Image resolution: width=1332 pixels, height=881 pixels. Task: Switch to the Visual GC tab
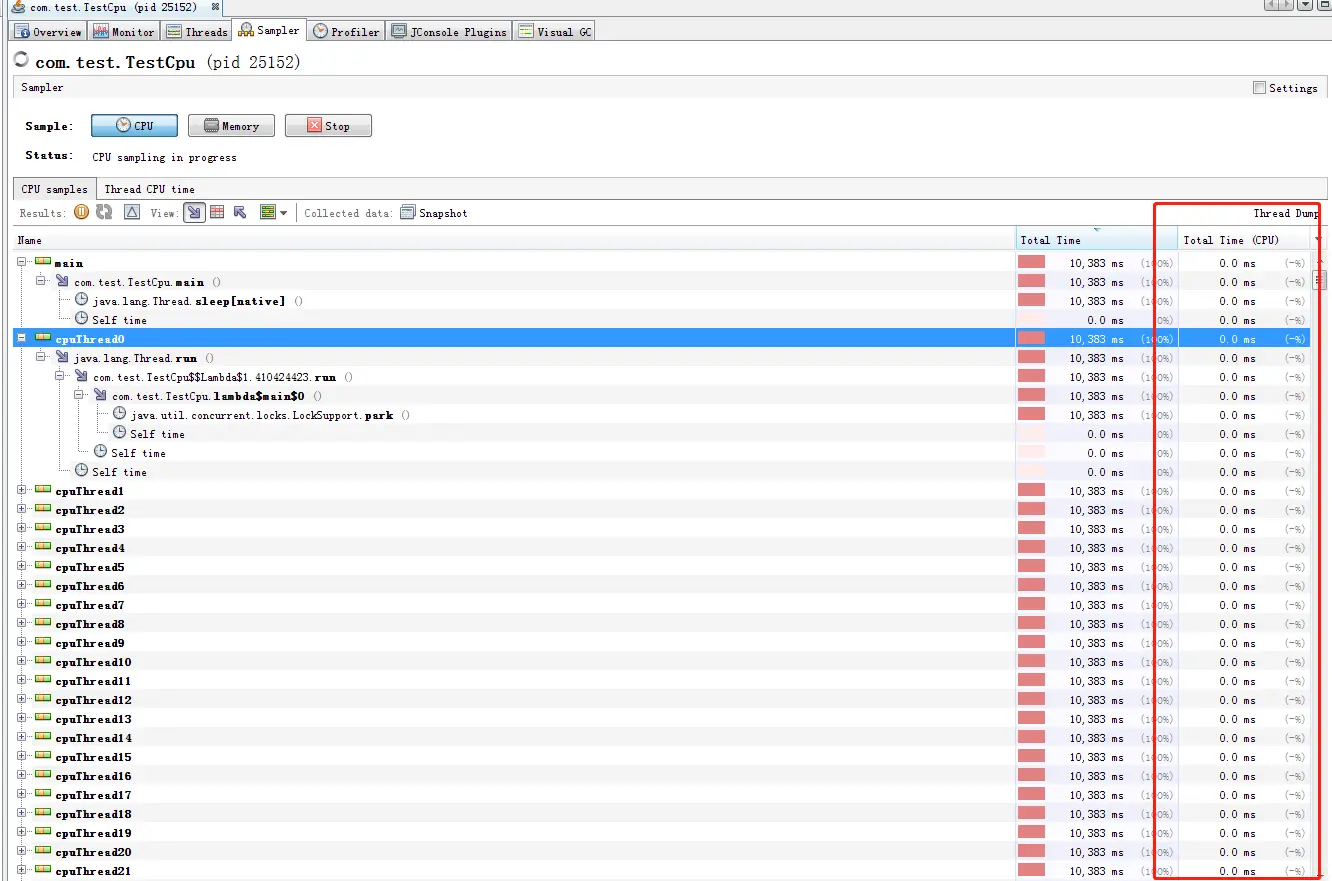[x=554, y=31]
